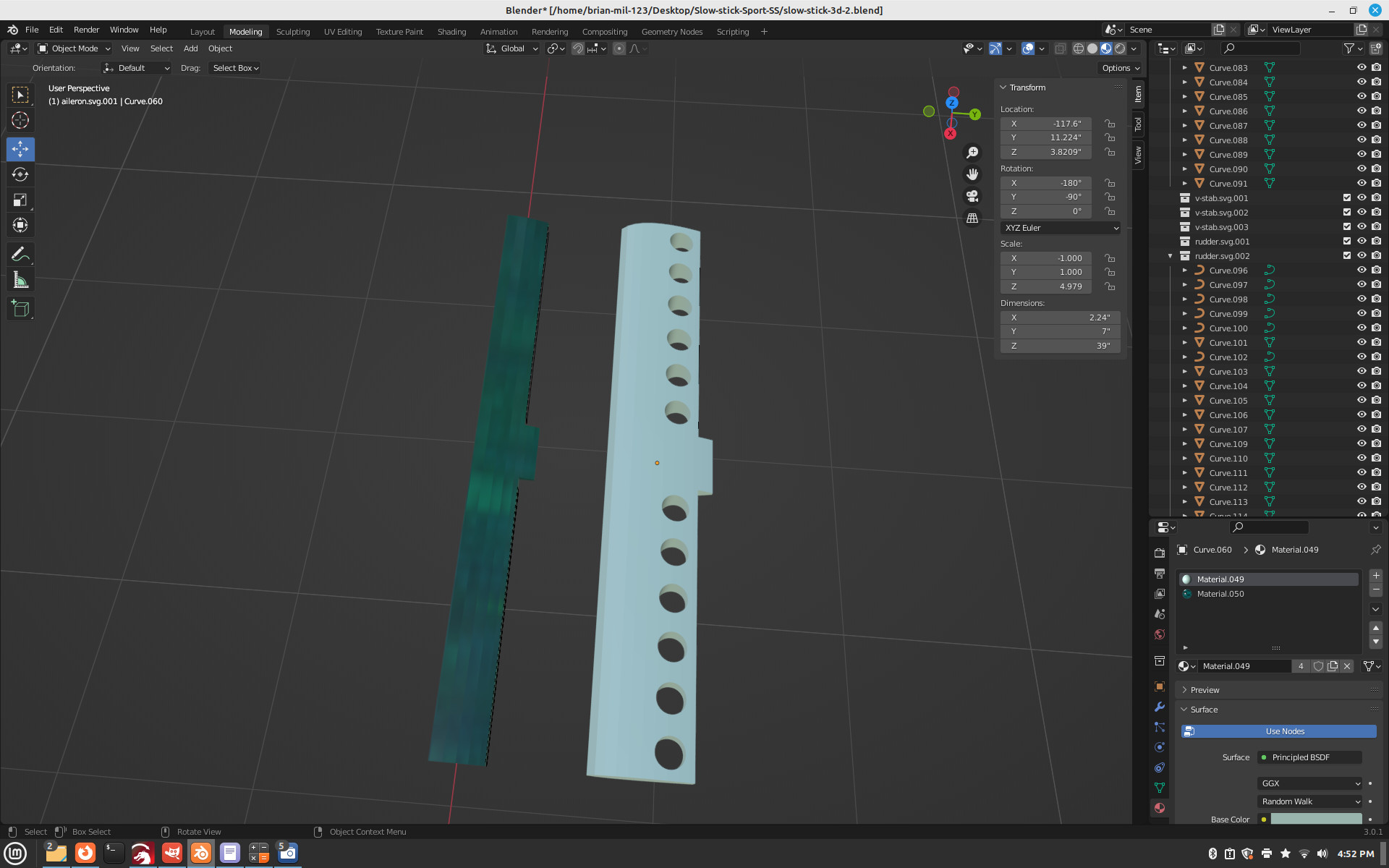Click the Location X value field
The width and height of the screenshot is (1389, 868).
(1045, 124)
